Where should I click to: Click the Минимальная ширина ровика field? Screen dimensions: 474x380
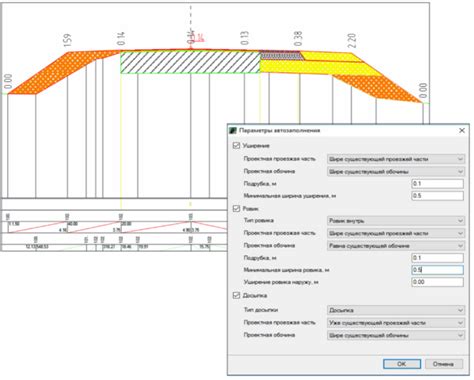pos(437,270)
